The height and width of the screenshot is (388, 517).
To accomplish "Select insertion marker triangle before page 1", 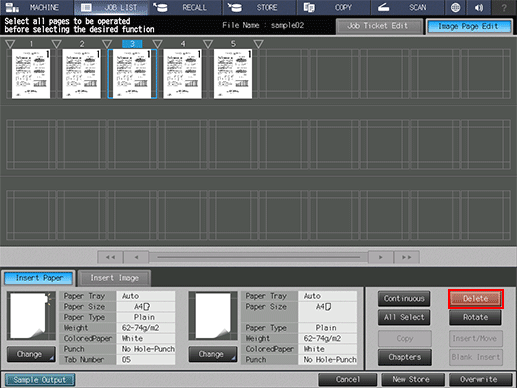I will [10, 44].
